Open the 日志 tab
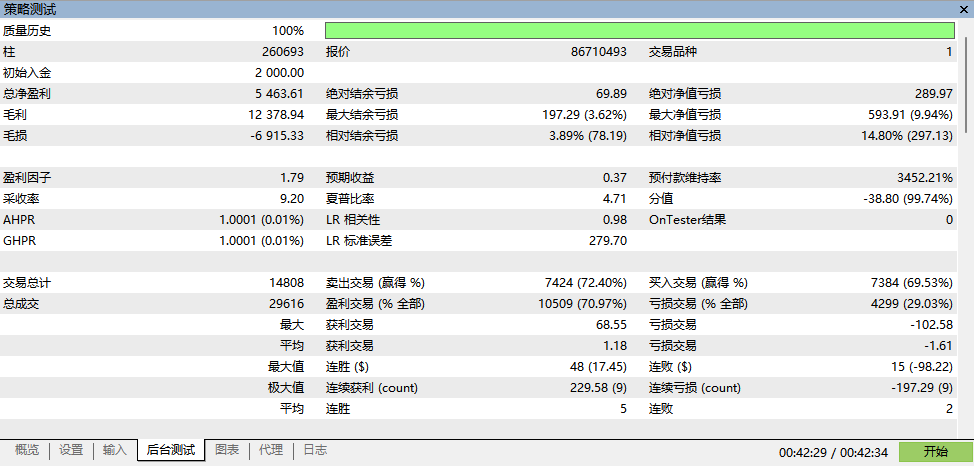Image resolution: width=974 pixels, height=466 pixels. (x=314, y=450)
